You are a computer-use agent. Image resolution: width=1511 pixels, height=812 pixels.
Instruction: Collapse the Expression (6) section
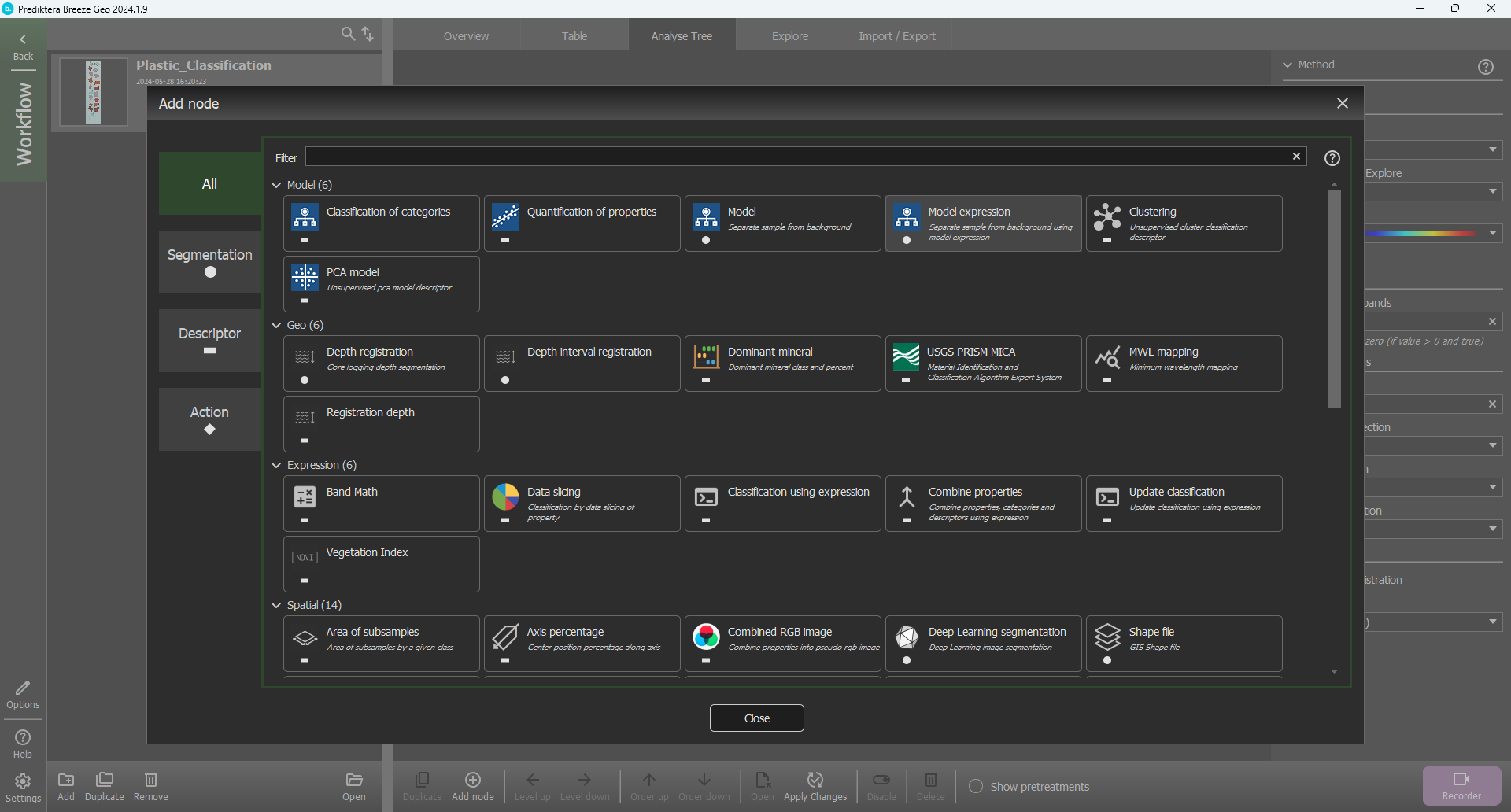point(276,465)
